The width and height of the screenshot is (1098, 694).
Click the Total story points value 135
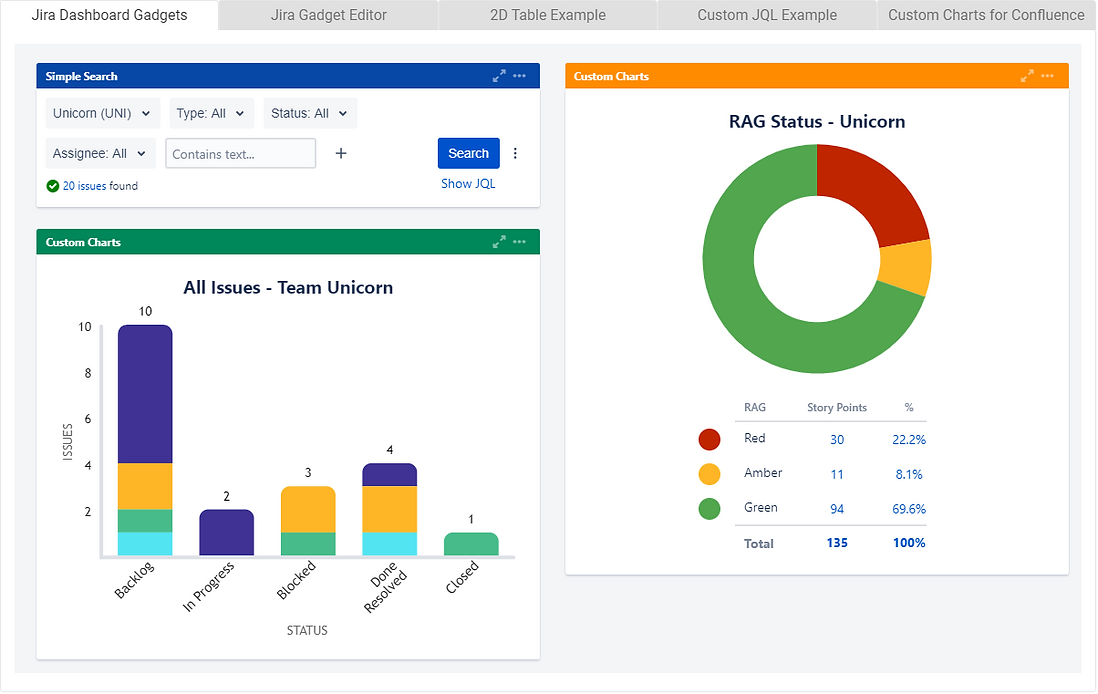tap(837, 543)
